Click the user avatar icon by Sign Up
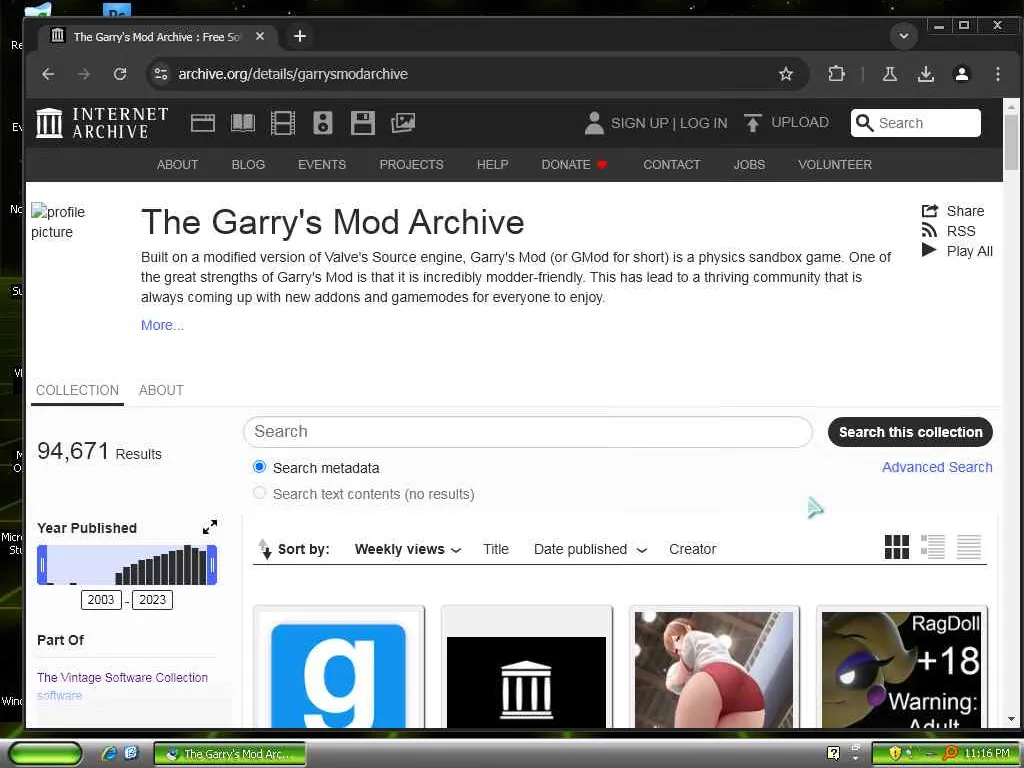This screenshot has height=768, width=1024. (x=594, y=123)
